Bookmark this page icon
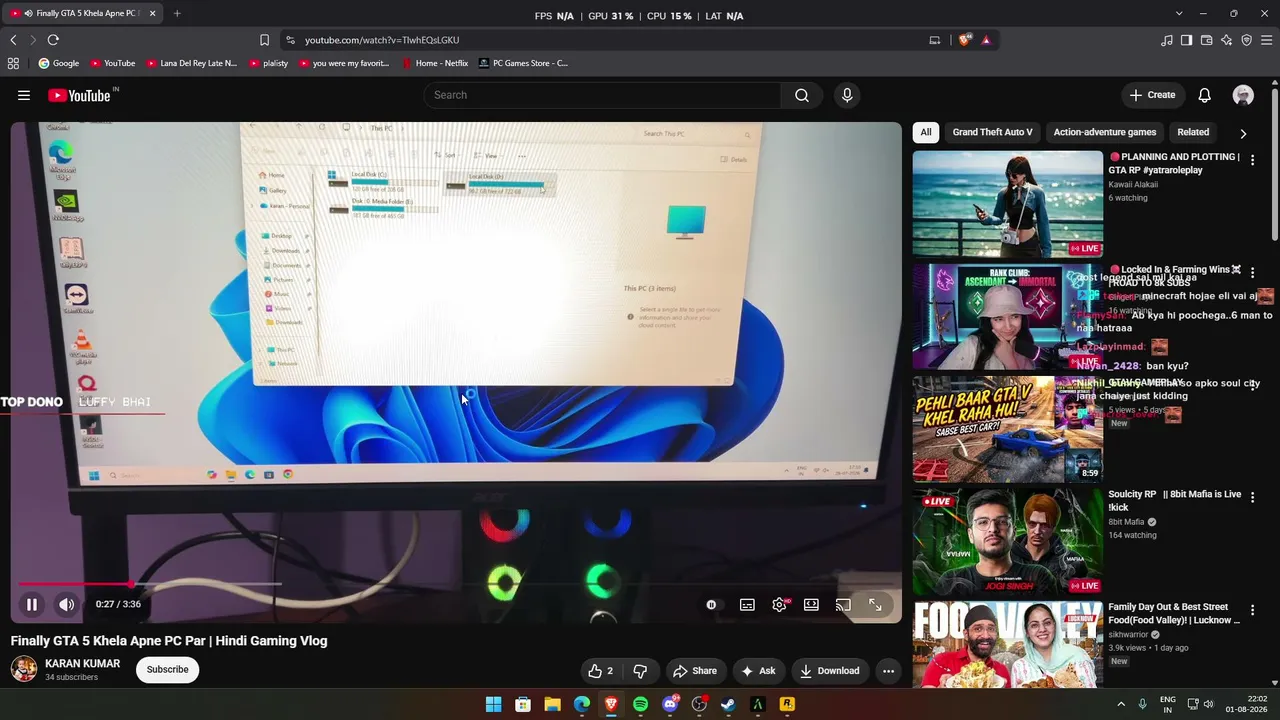 [264, 40]
